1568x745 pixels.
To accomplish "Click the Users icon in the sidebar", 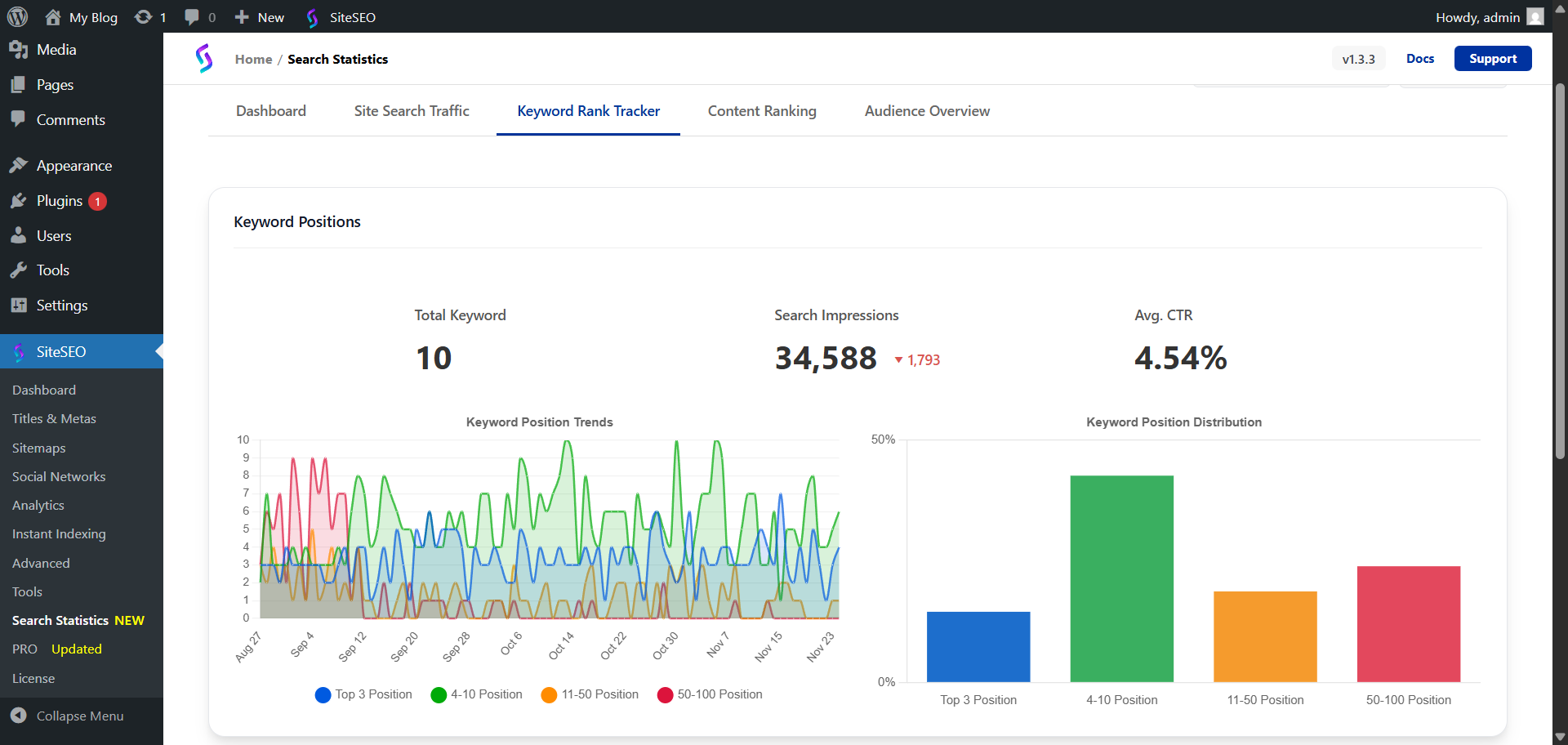I will pos(20,235).
